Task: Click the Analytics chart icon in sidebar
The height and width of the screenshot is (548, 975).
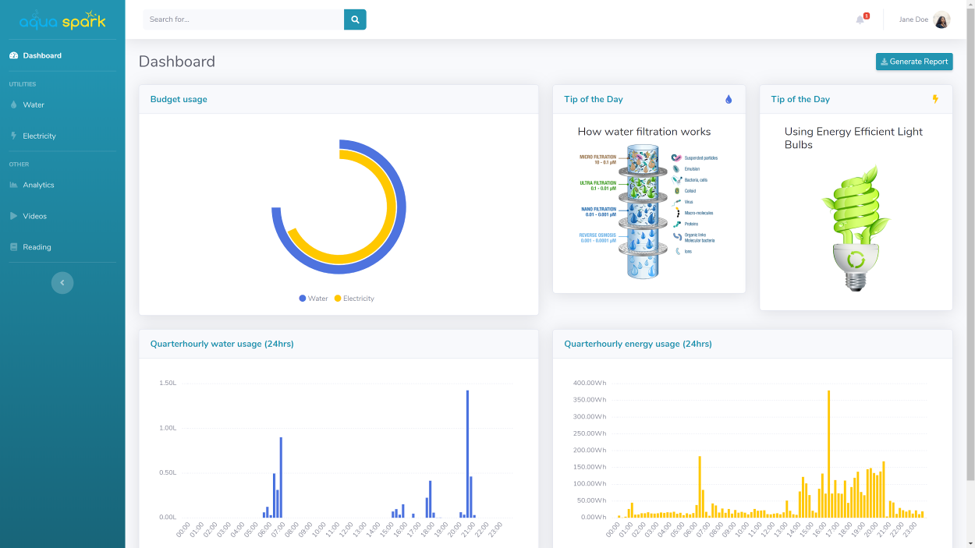Action: pos(14,185)
